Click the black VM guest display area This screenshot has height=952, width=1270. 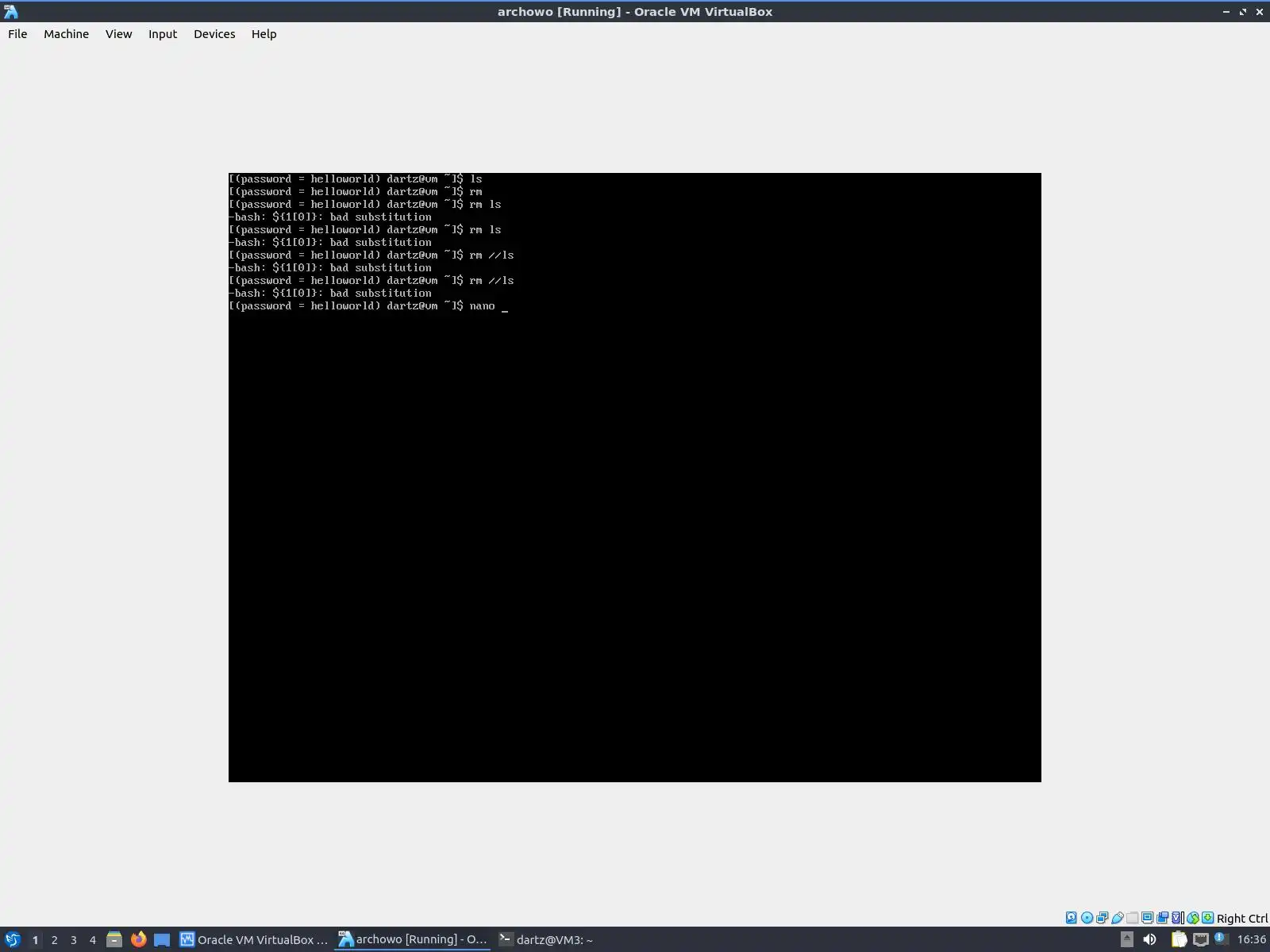pyautogui.click(x=635, y=478)
